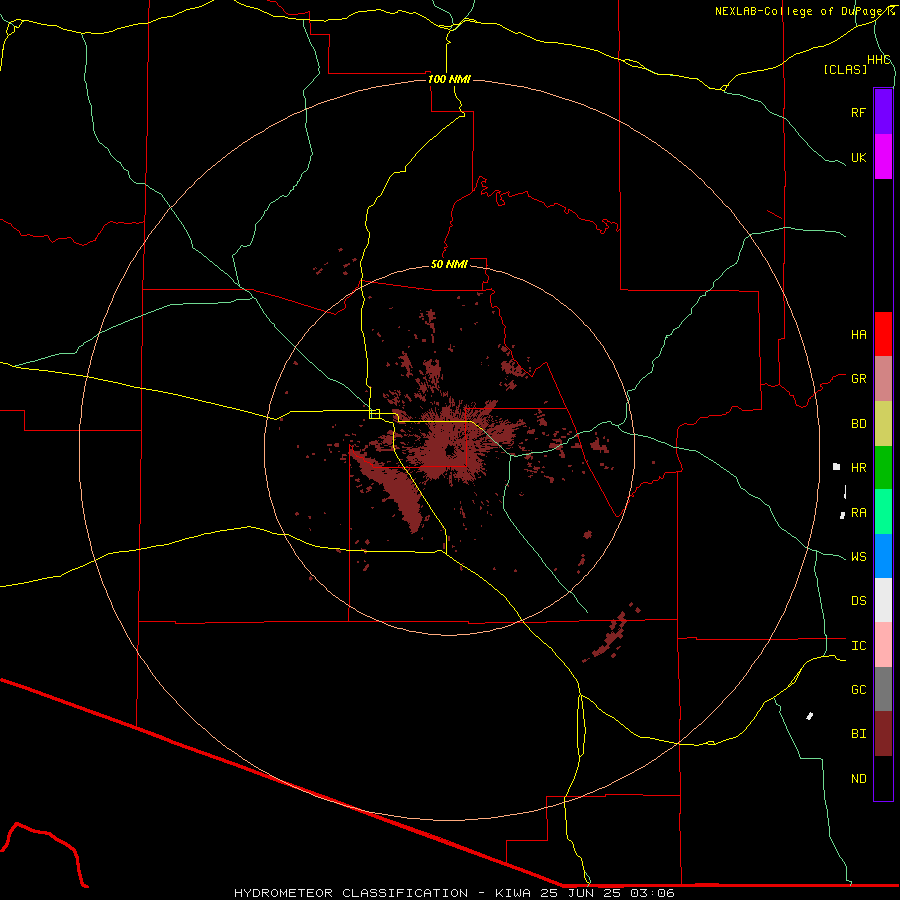Click the echo cluster beyond the 50 NMI ring to the southeast
Viewport: 900px width, 900px height.
[611, 633]
